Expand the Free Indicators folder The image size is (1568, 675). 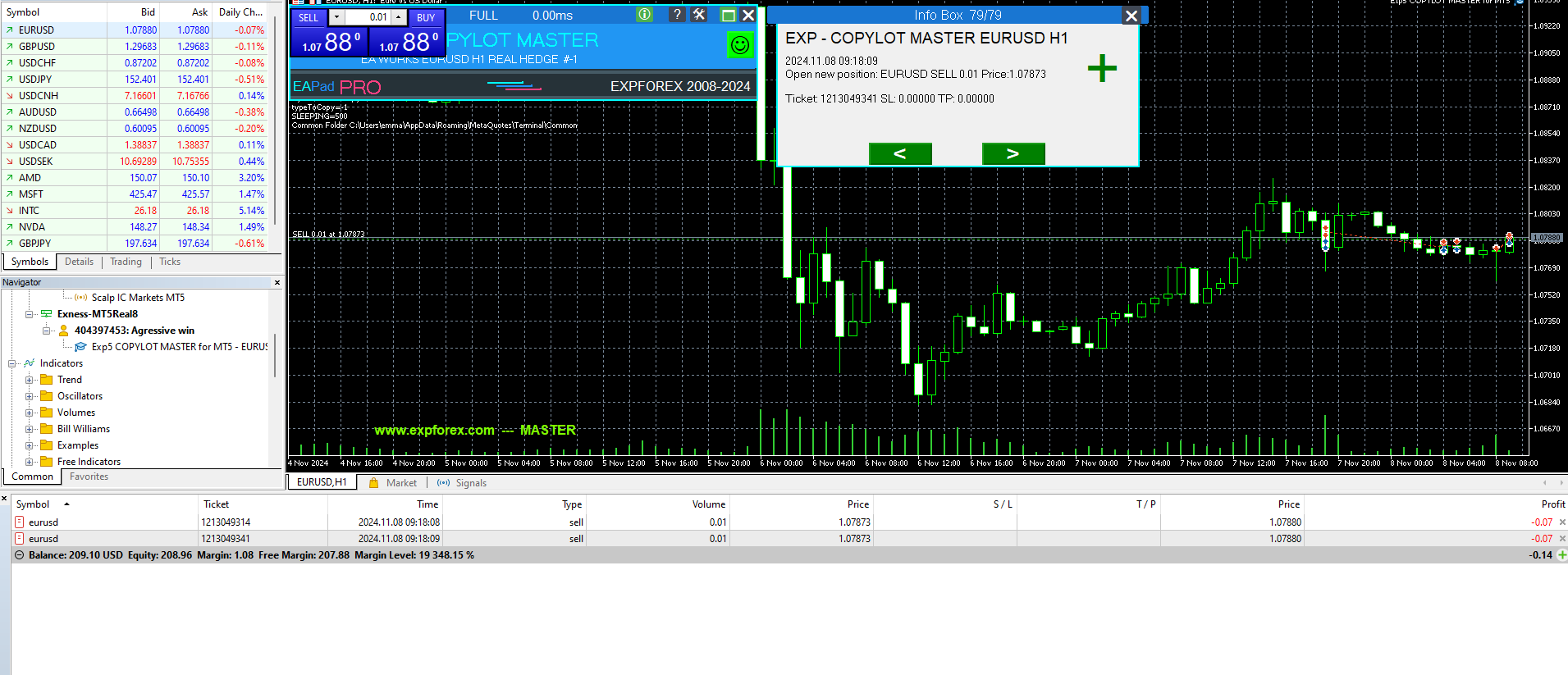pyautogui.click(x=29, y=462)
